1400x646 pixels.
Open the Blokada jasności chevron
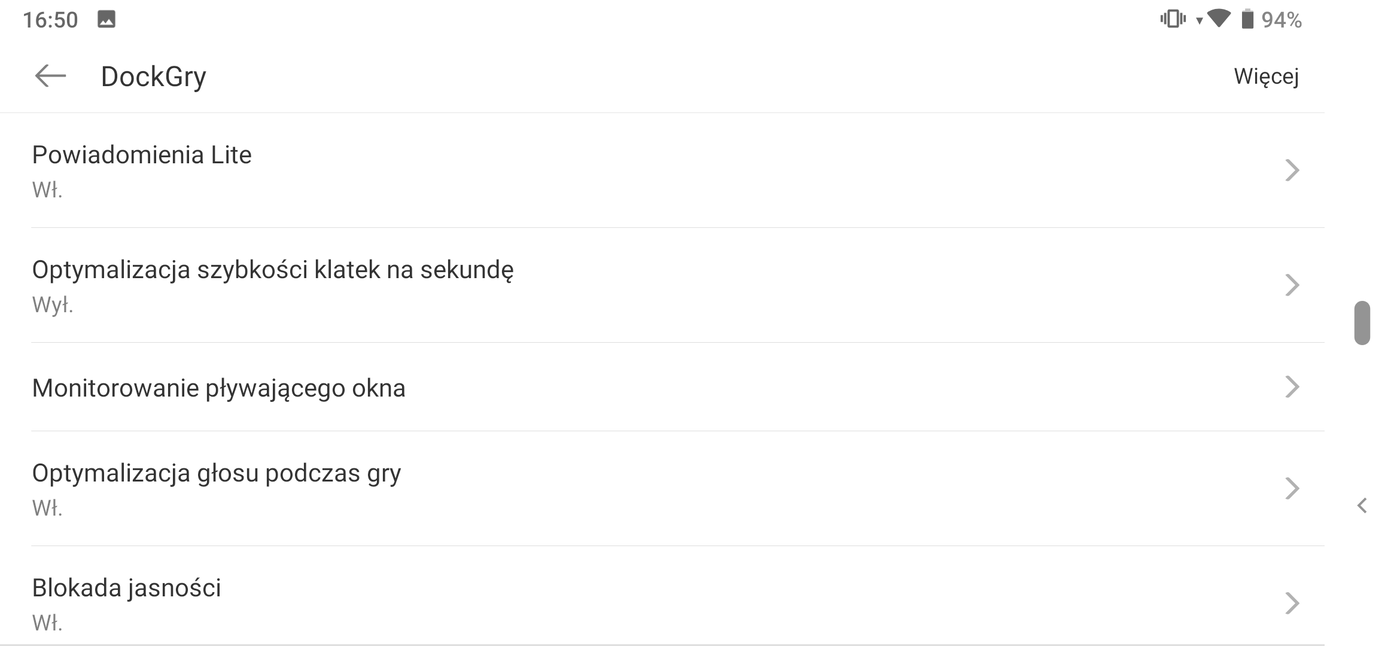[x=1292, y=603]
